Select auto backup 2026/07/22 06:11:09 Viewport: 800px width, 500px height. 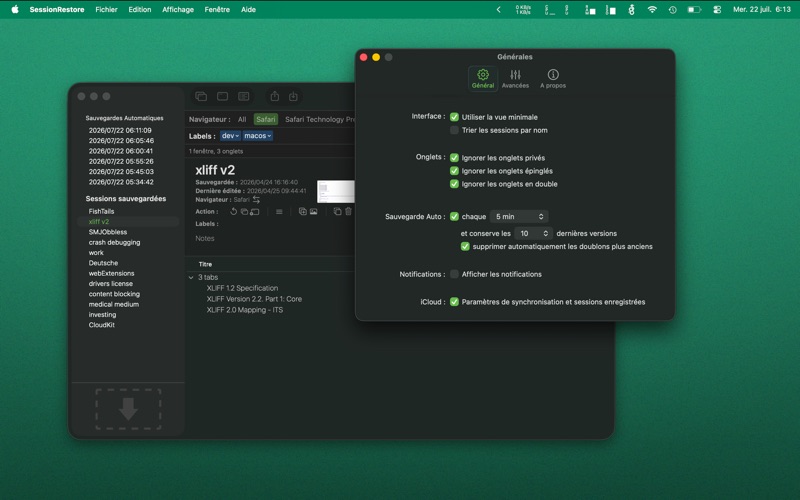[x=120, y=130]
